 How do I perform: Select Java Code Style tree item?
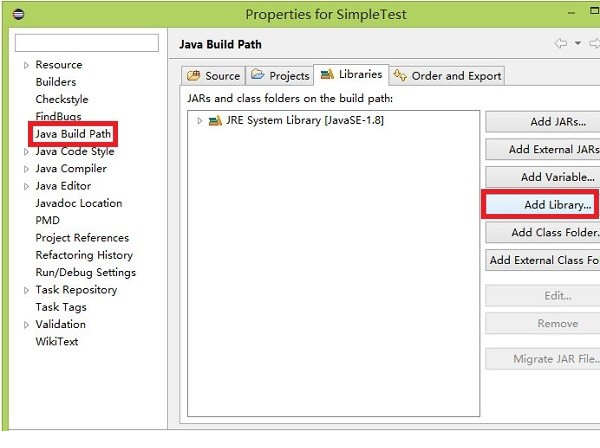coord(75,152)
